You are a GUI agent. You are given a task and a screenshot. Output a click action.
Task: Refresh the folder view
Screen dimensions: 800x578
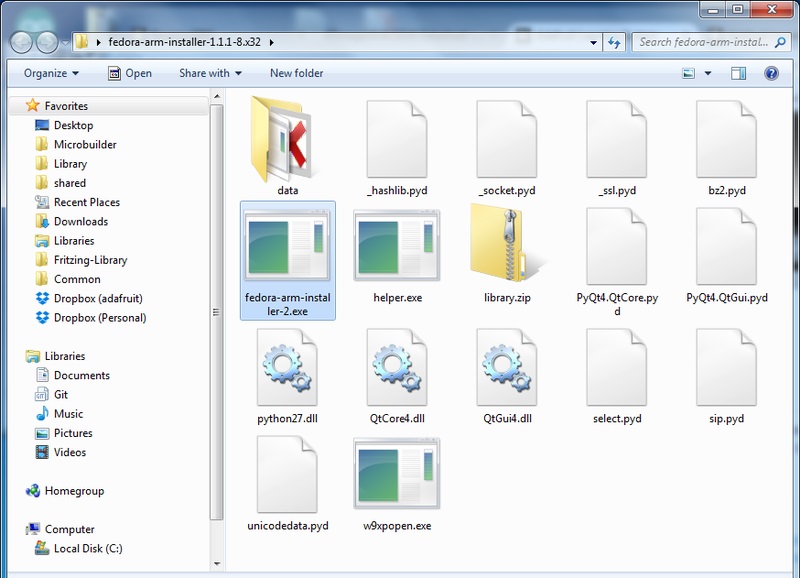point(614,42)
